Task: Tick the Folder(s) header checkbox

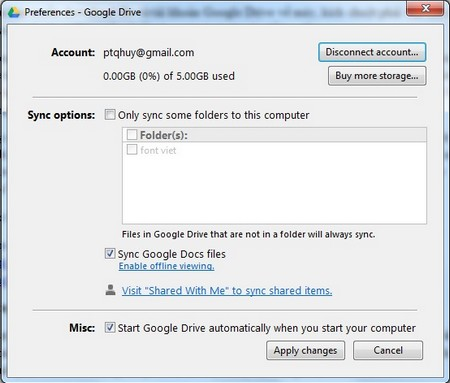Action: click(132, 135)
